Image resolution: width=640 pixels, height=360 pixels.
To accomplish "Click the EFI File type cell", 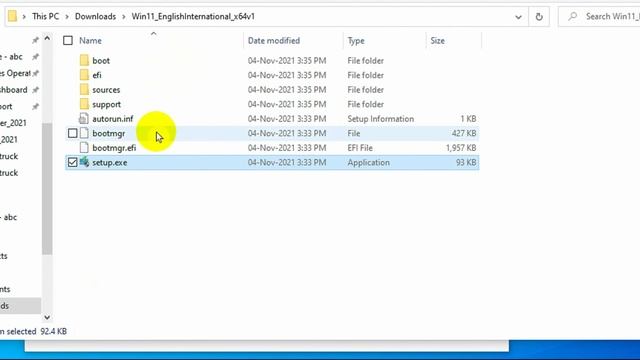I will point(360,148).
